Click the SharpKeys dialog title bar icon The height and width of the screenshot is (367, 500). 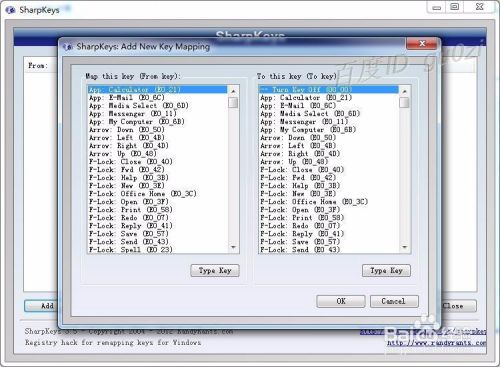coord(68,47)
